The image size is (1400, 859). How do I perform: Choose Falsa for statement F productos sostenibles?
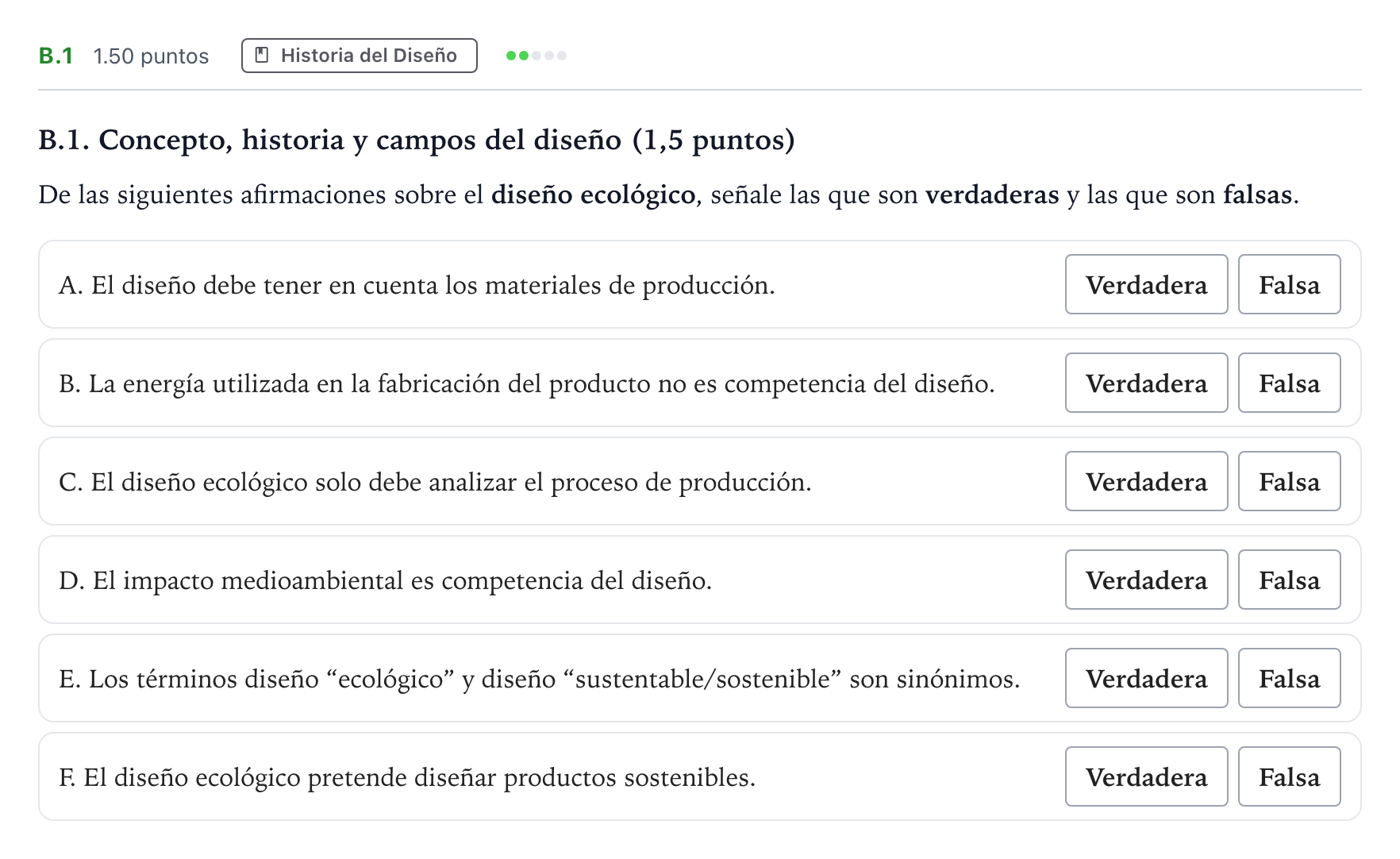click(1289, 776)
